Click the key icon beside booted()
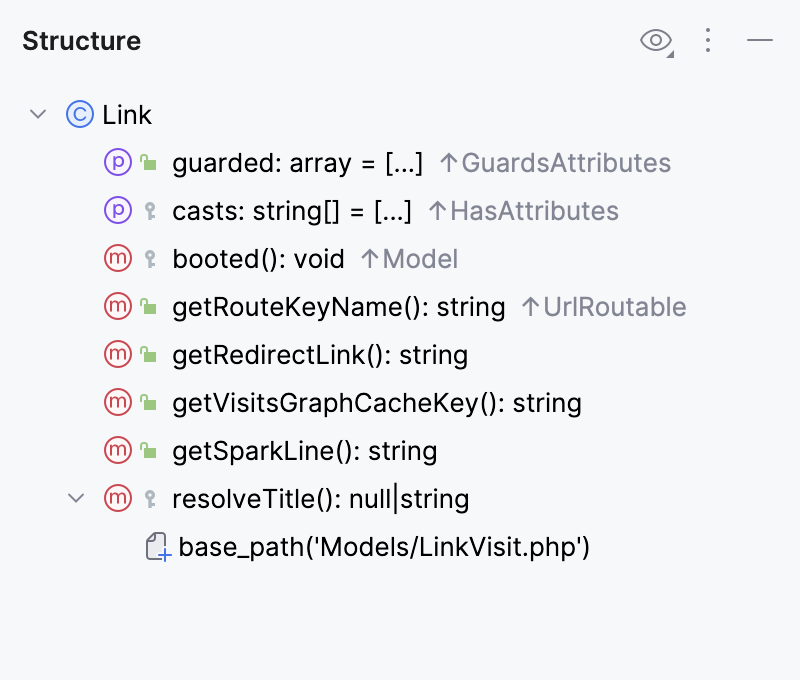The height and width of the screenshot is (680, 800). click(146, 258)
